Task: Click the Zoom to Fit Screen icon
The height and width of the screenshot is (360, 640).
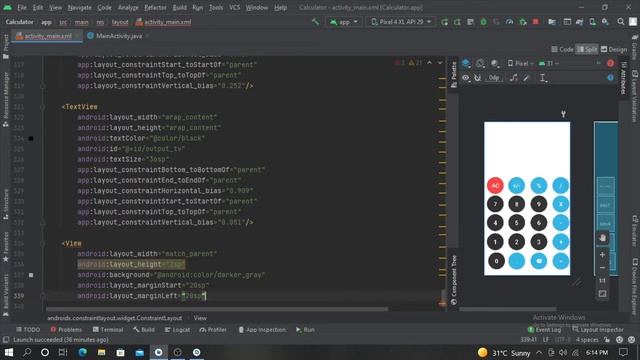Action: coord(602,294)
